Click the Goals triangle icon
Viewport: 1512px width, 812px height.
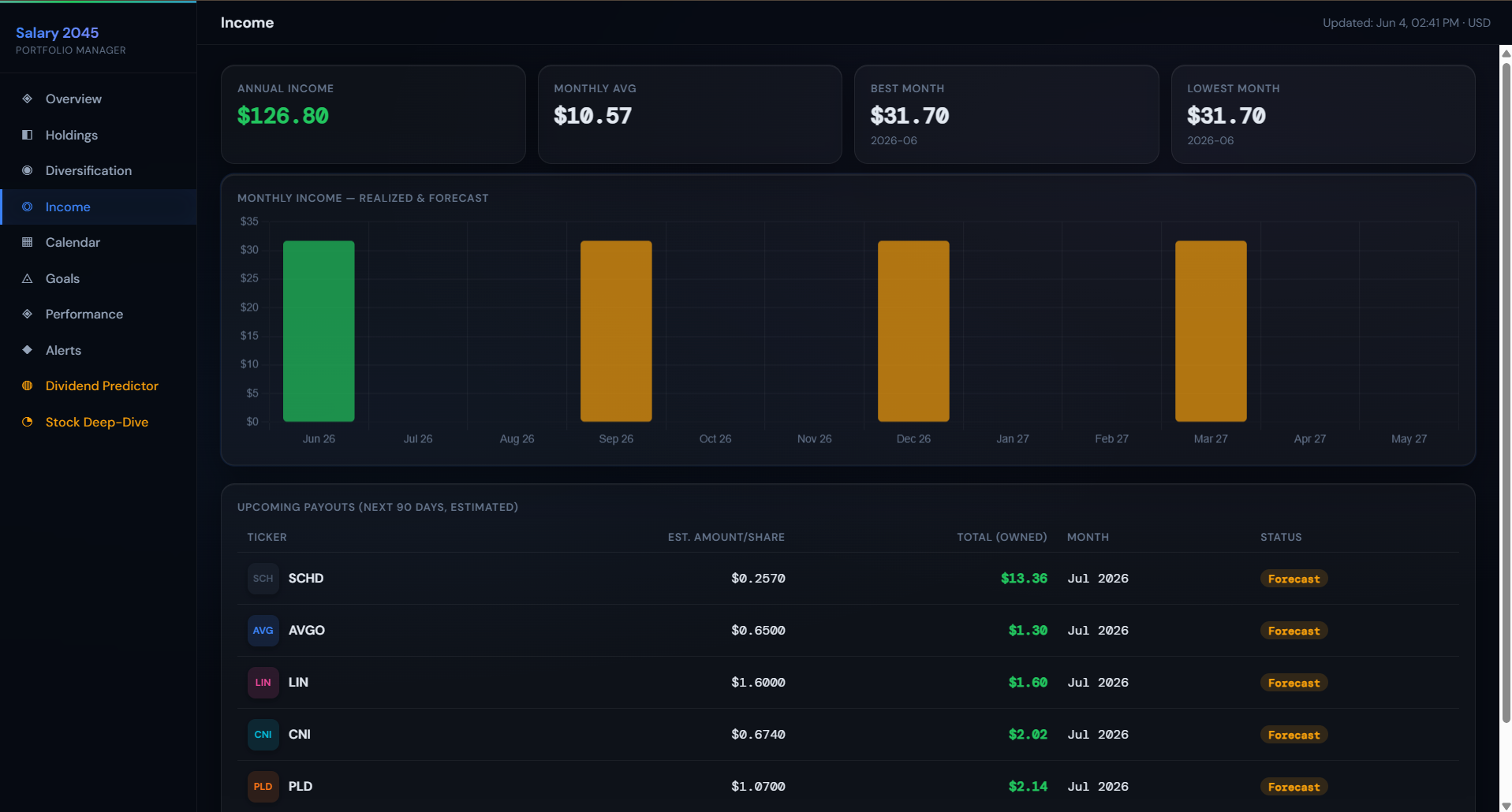pos(28,278)
